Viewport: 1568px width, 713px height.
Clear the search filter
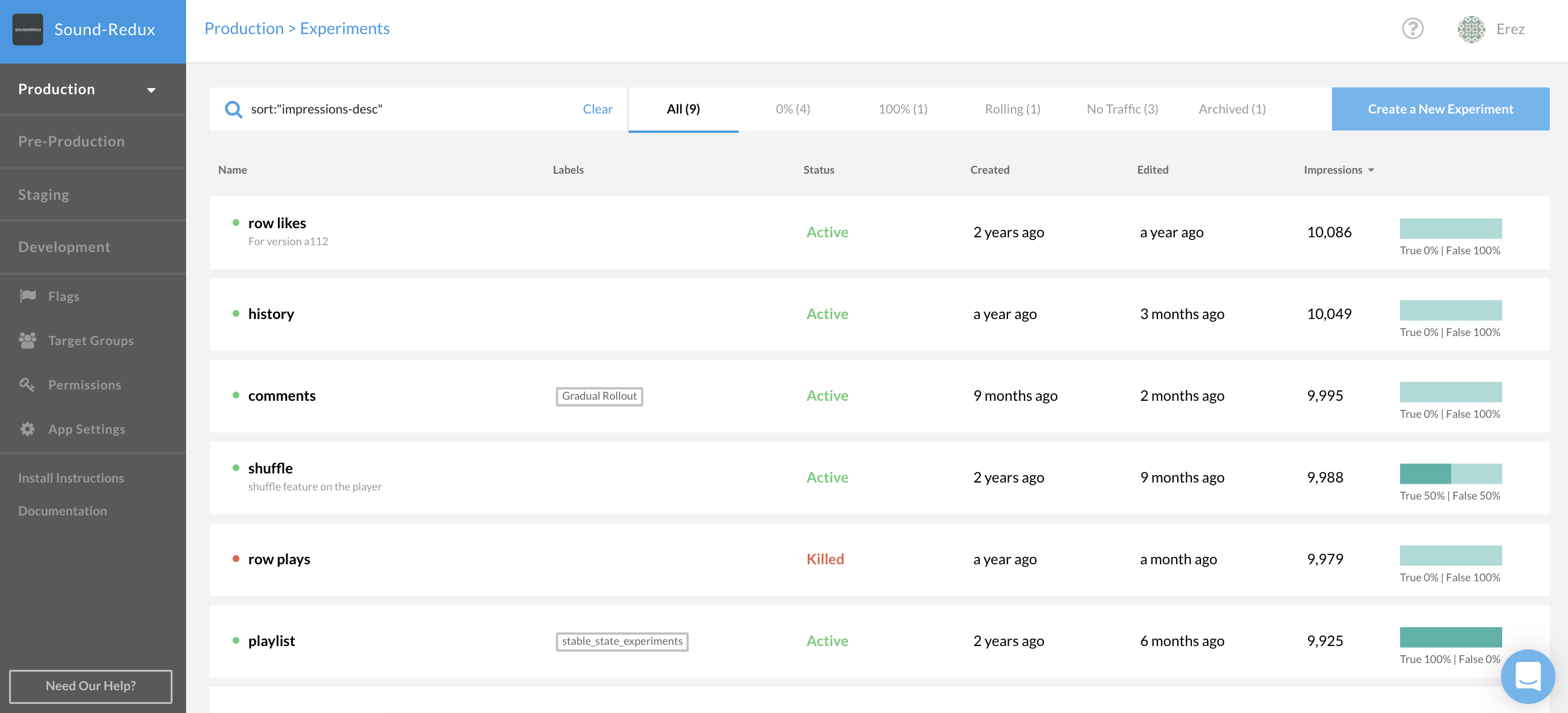pos(597,109)
